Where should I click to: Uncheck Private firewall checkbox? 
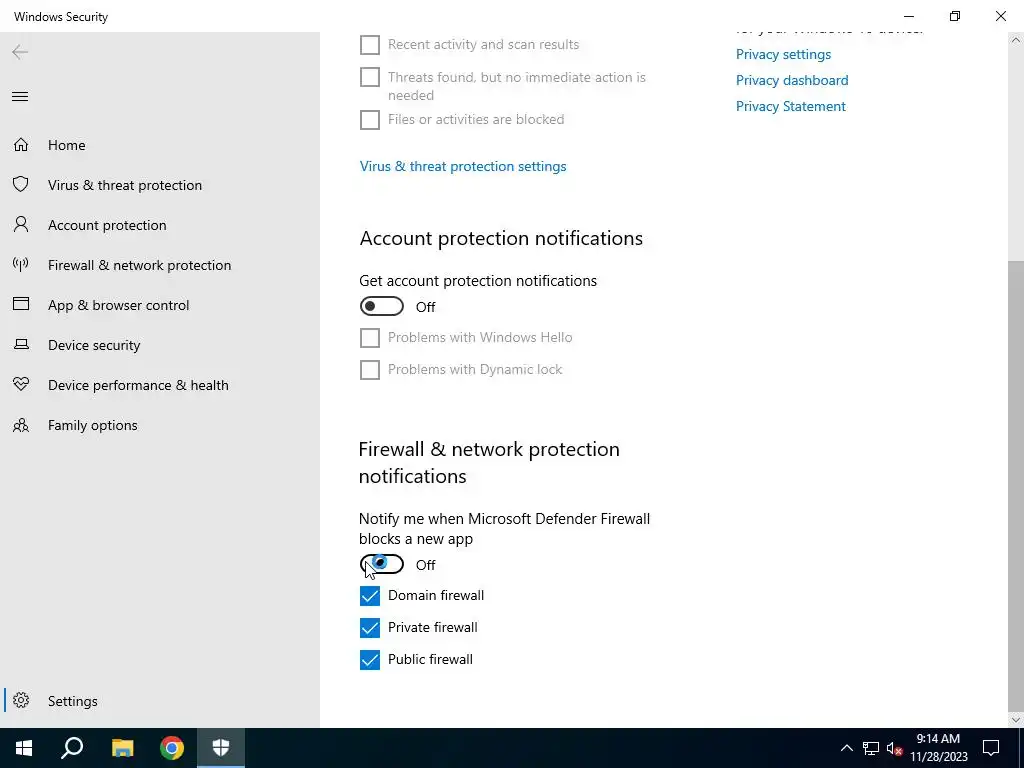[x=370, y=628]
